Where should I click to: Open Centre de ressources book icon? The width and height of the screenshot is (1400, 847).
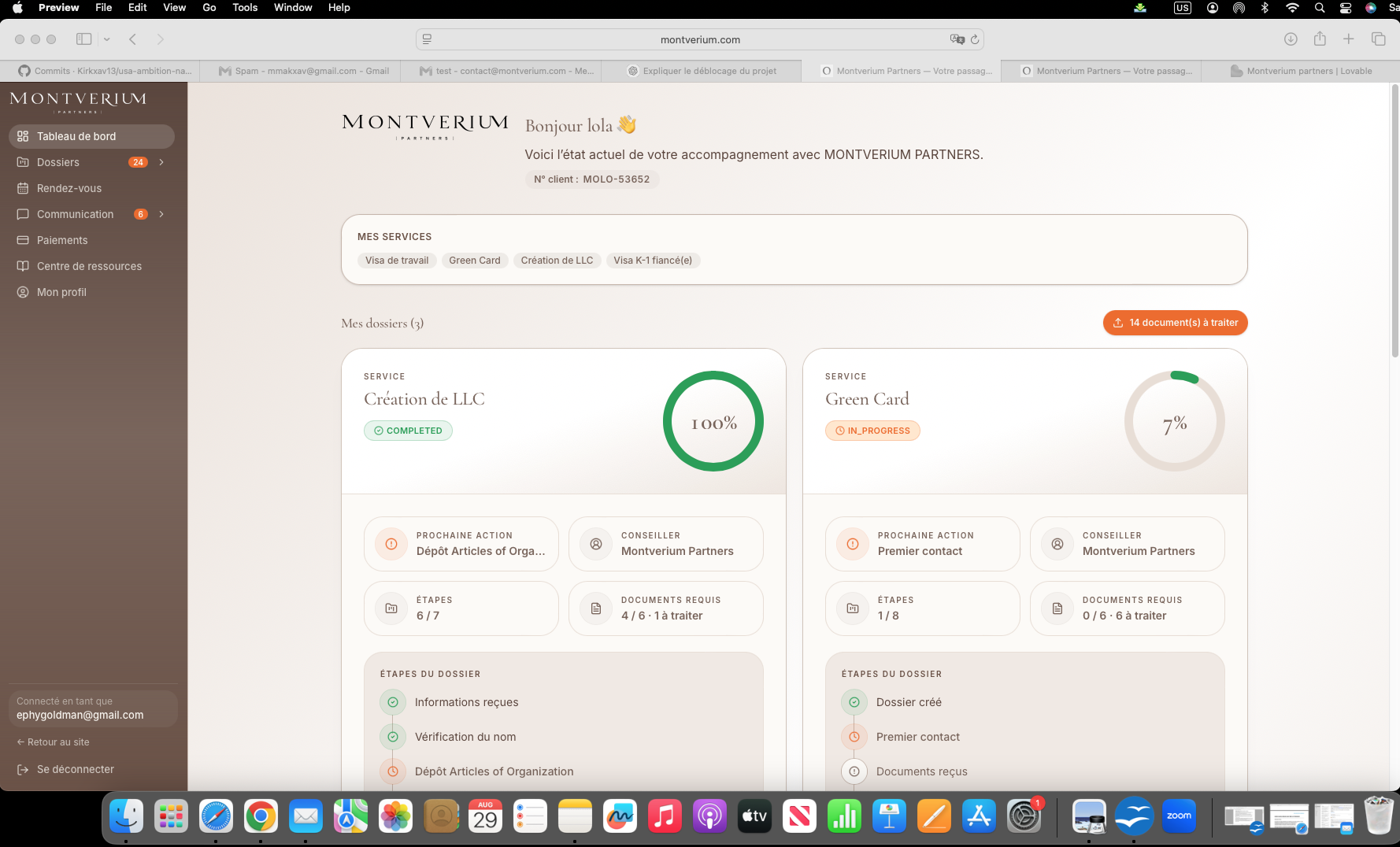tap(23, 266)
